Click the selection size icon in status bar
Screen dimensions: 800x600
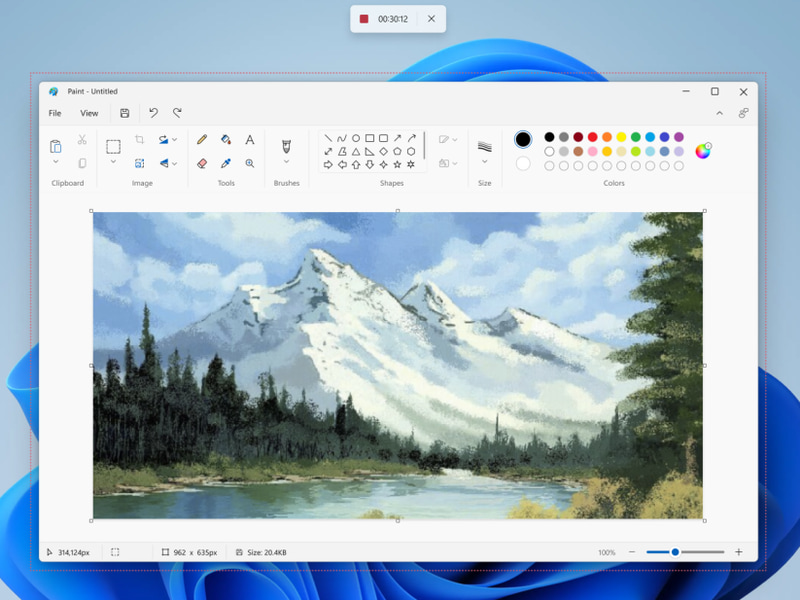coord(115,552)
